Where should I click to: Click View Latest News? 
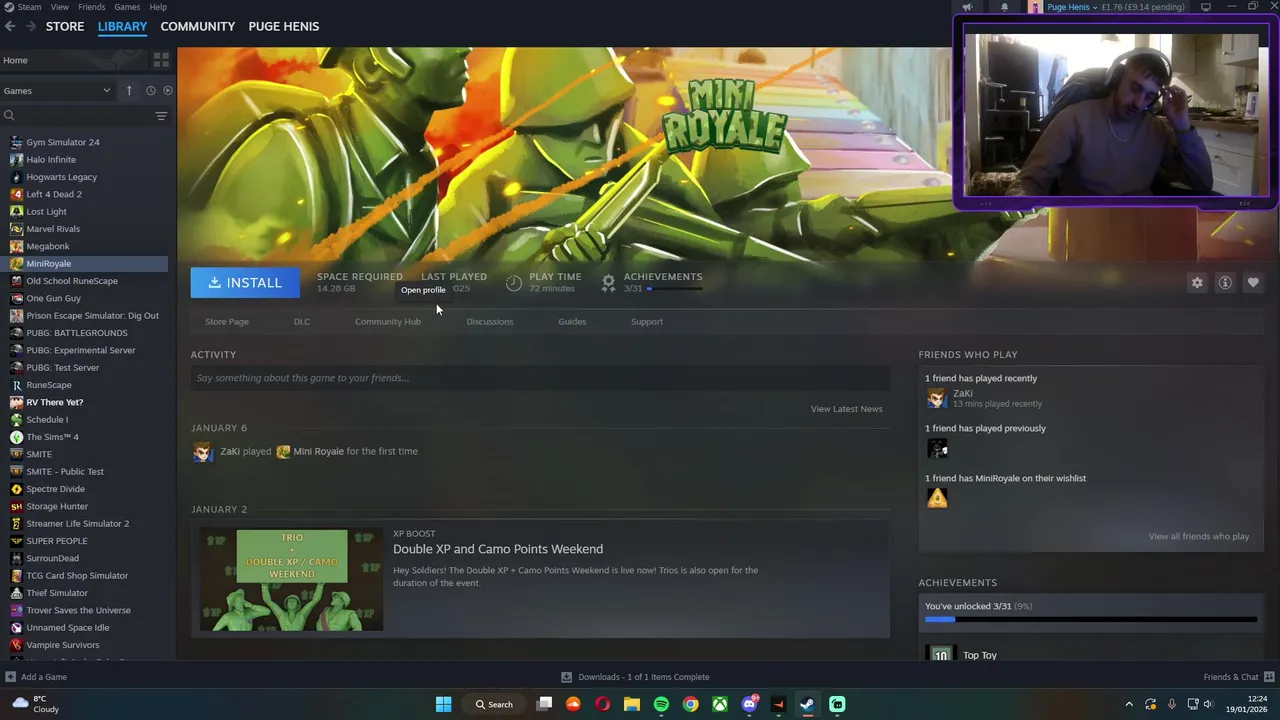[846, 409]
